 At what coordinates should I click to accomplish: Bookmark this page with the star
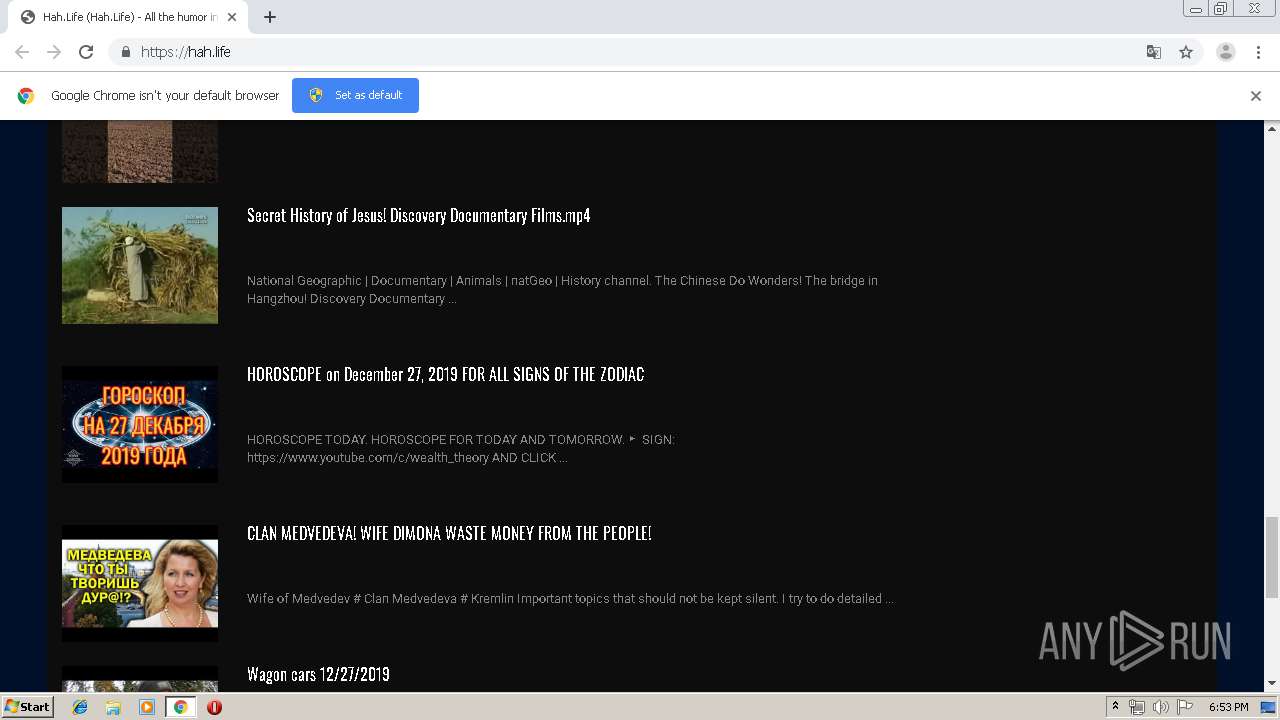pos(1186,52)
